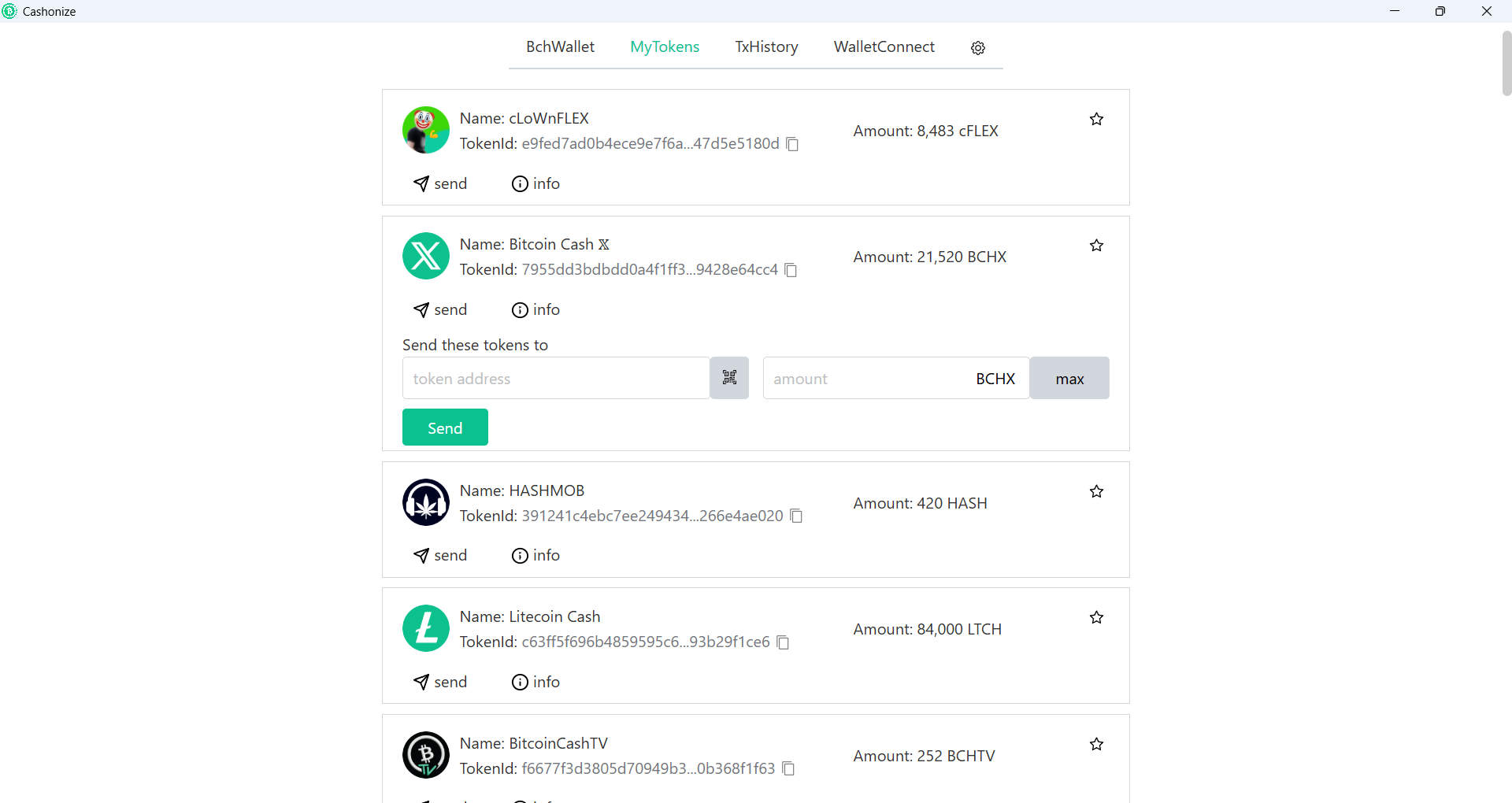Click the 'Amount: 84,000 LTCH' text
The height and width of the screenshot is (803, 1512).
point(928,629)
